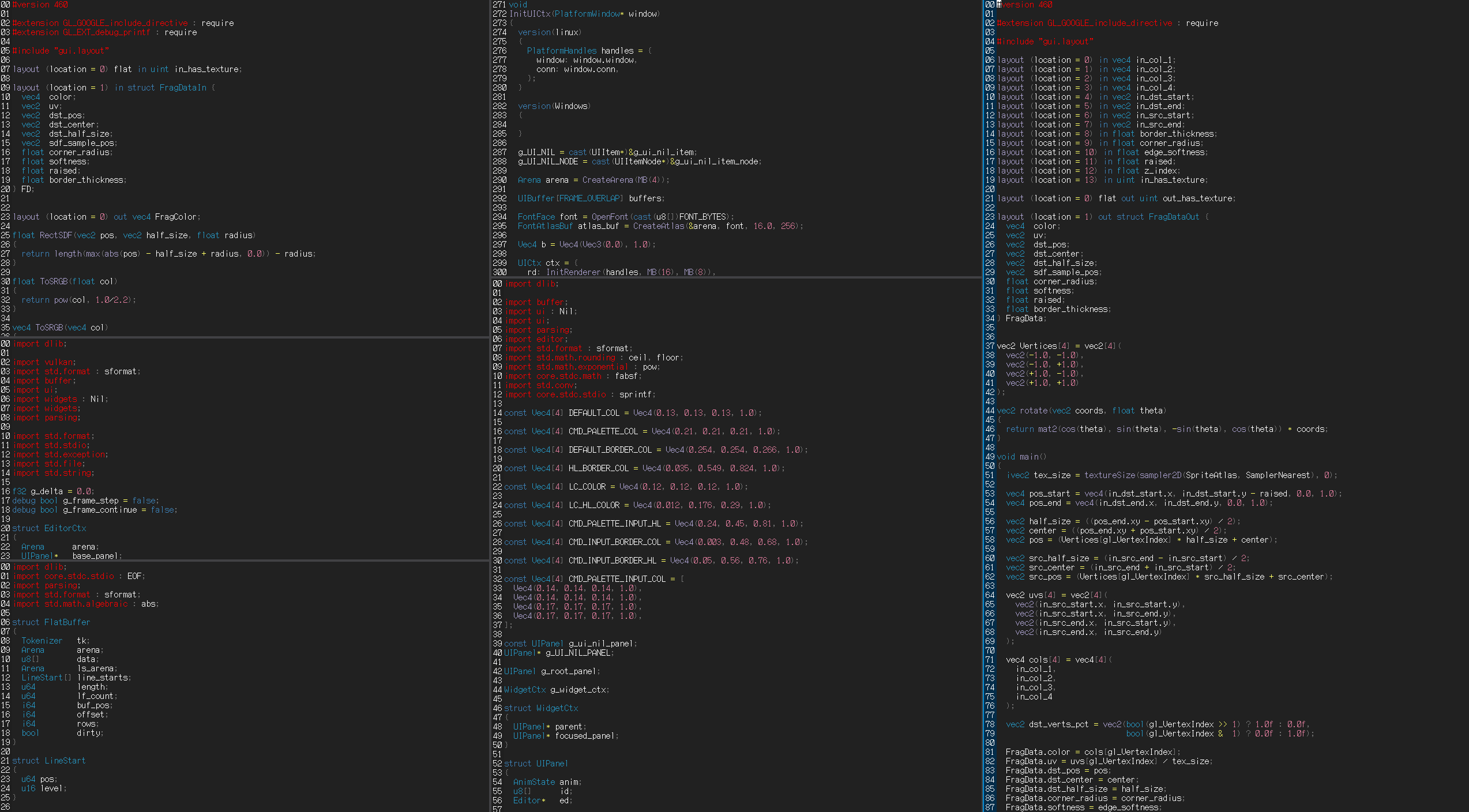
Task: Click the CMD_PALETTE_INPUT_COL array declaration
Action: (617, 579)
